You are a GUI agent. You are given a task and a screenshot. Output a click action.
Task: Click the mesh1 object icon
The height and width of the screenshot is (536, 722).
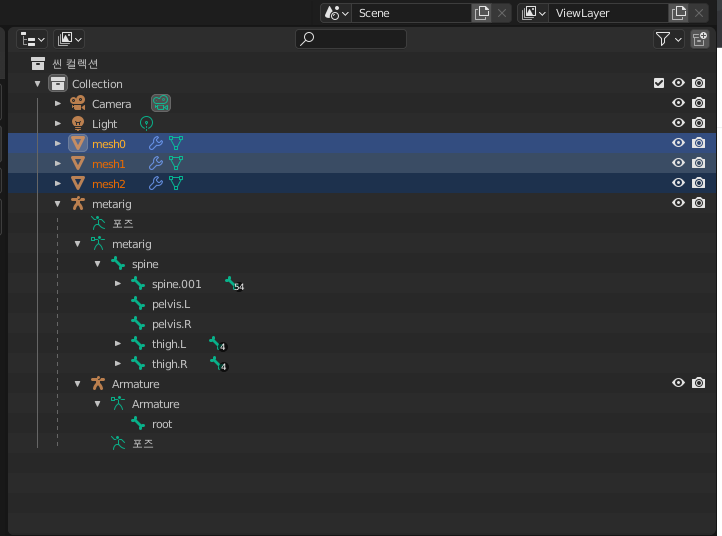(x=78, y=163)
